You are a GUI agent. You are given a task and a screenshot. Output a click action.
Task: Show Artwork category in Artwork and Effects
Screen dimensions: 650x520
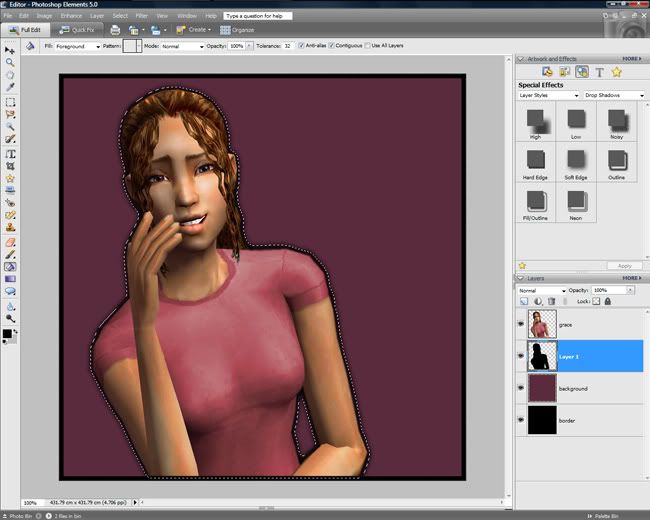click(547, 72)
